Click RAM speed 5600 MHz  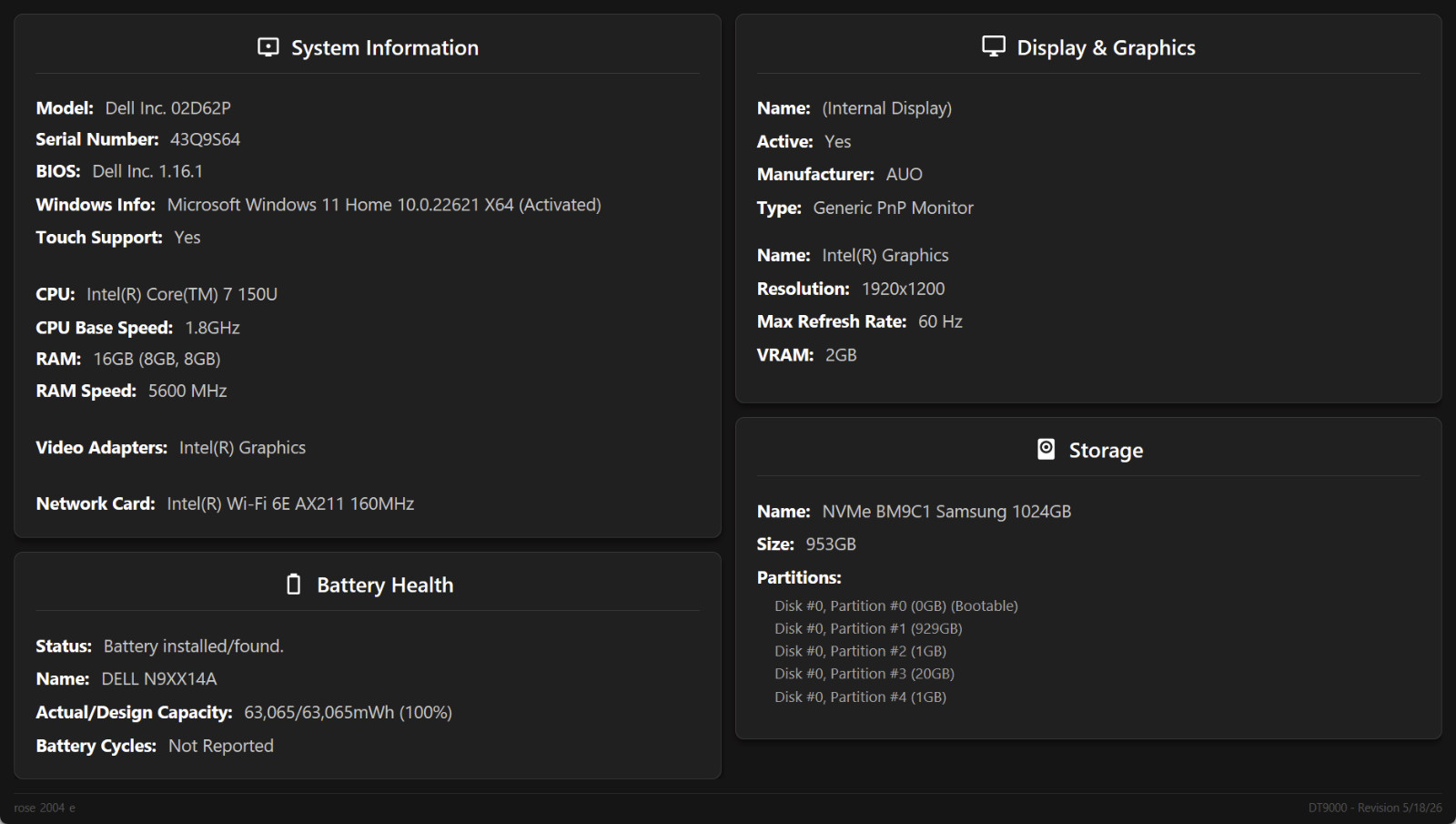[187, 391]
